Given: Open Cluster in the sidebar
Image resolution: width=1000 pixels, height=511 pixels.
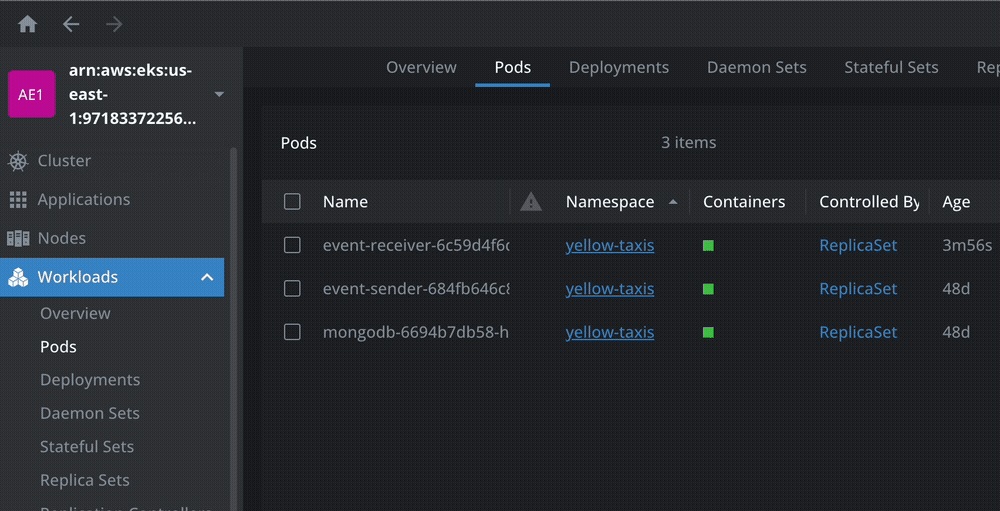Looking at the screenshot, I should (64, 161).
